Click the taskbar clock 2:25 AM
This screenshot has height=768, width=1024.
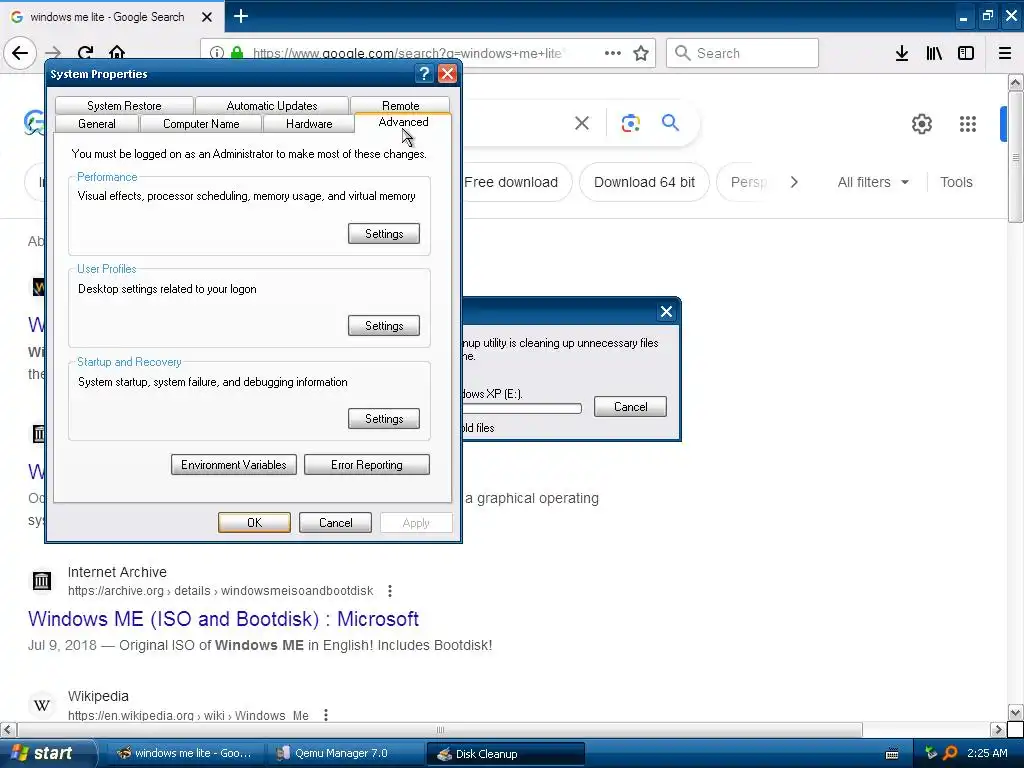pos(987,753)
